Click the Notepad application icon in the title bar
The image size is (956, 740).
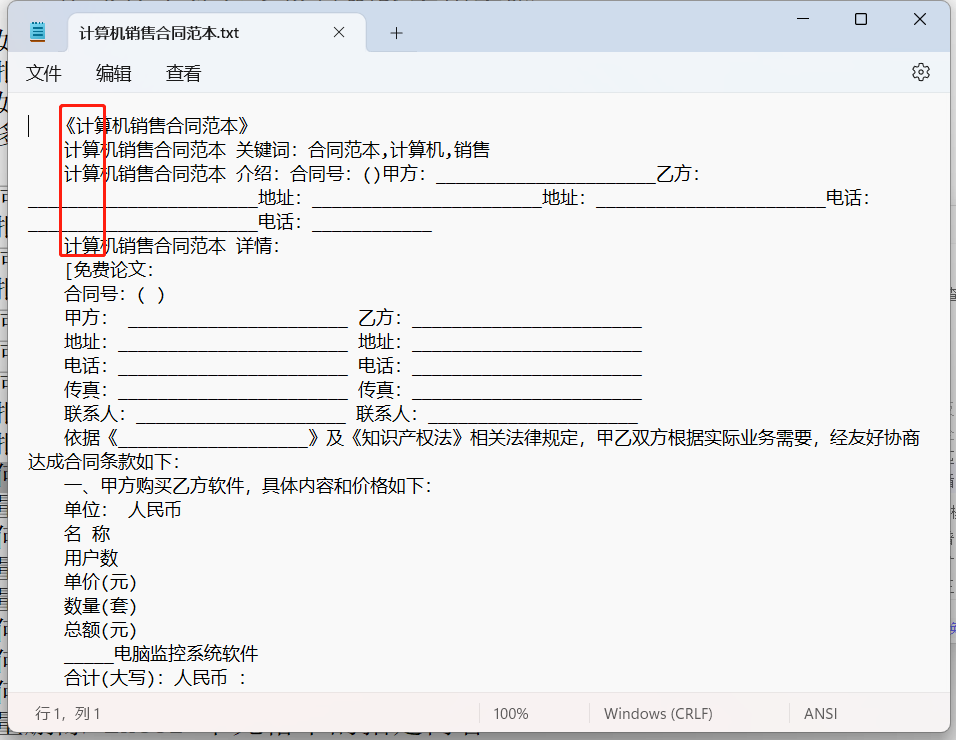(37, 30)
